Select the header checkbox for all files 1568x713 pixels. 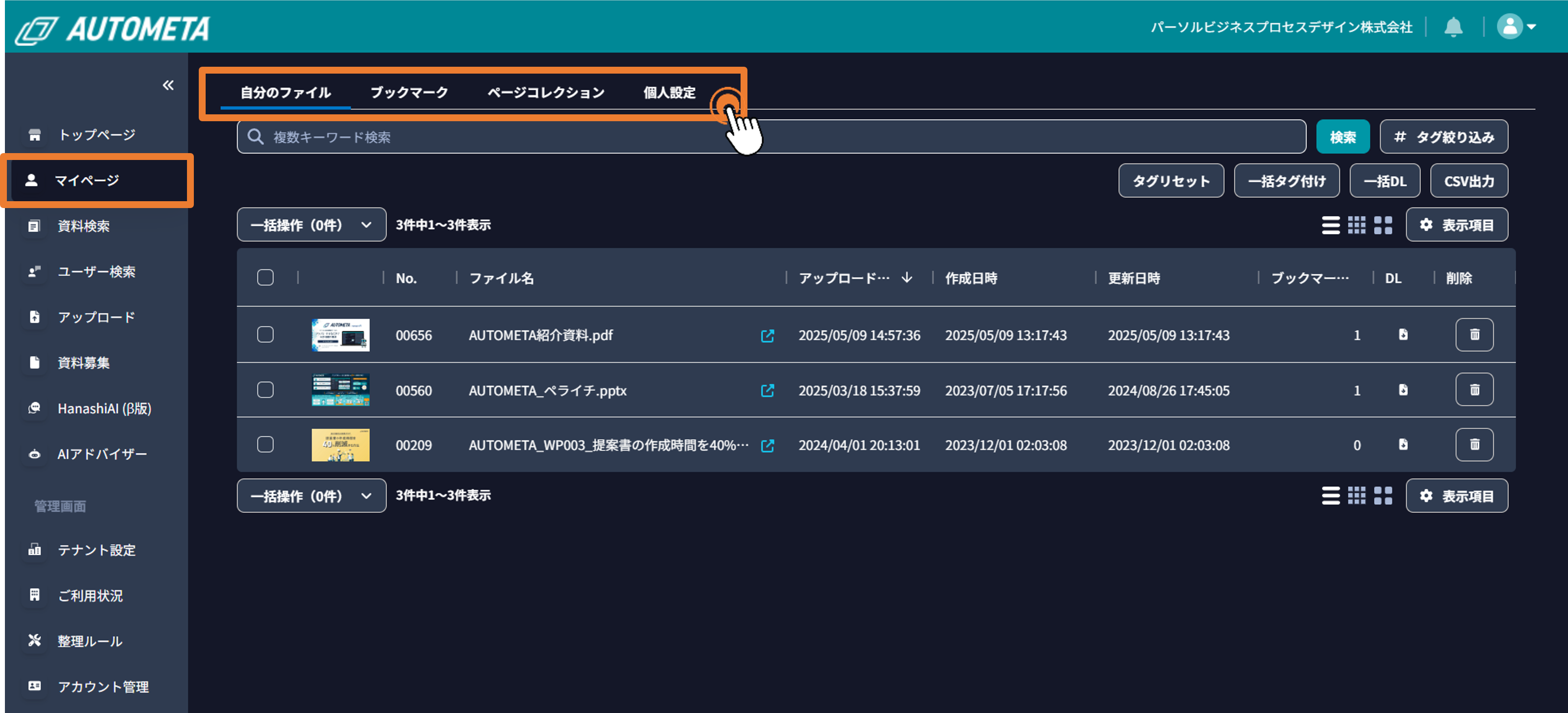tap(266, 278)
